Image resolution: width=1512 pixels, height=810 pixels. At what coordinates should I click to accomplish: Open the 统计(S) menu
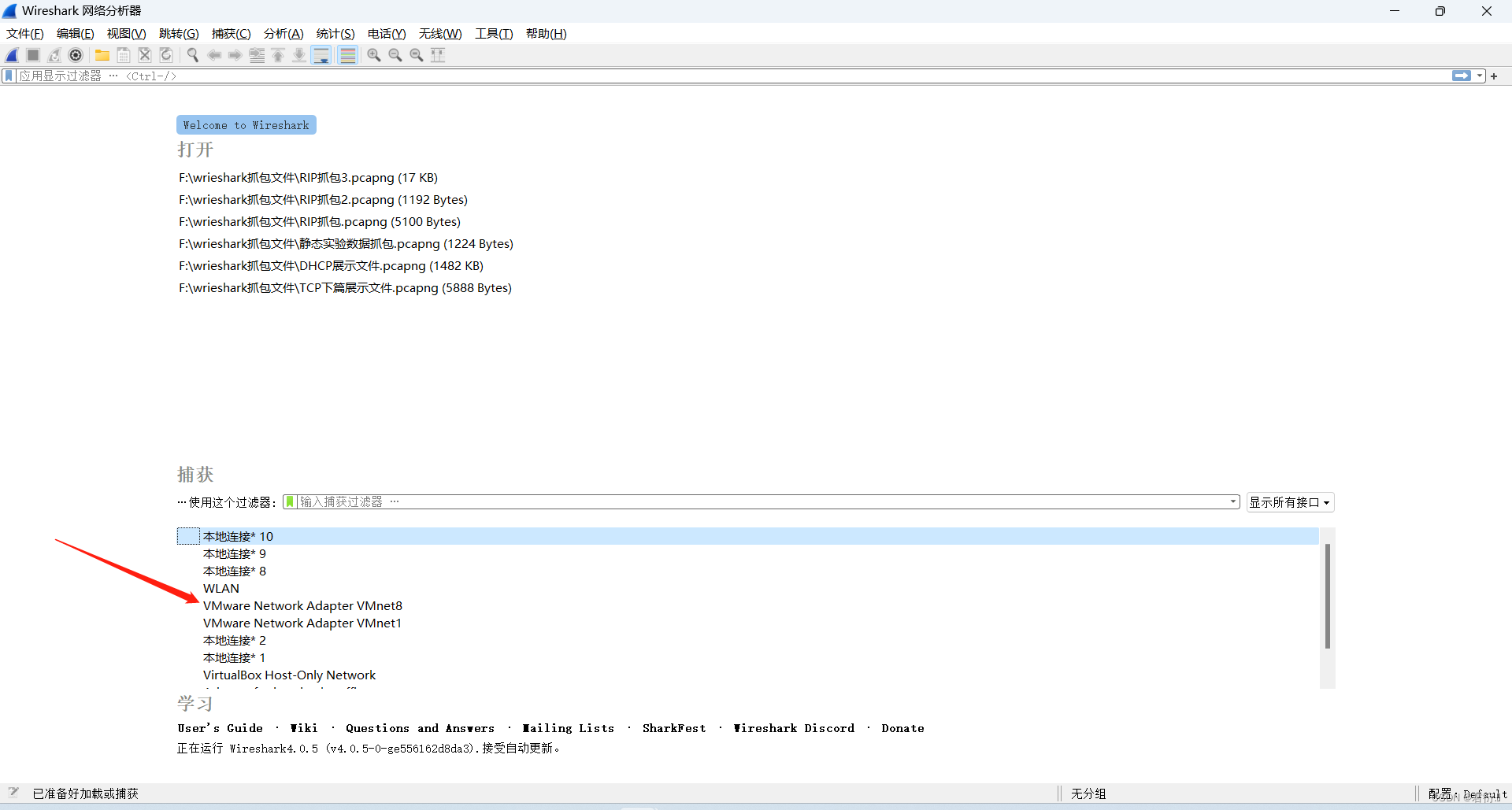(x=335, y=34)
